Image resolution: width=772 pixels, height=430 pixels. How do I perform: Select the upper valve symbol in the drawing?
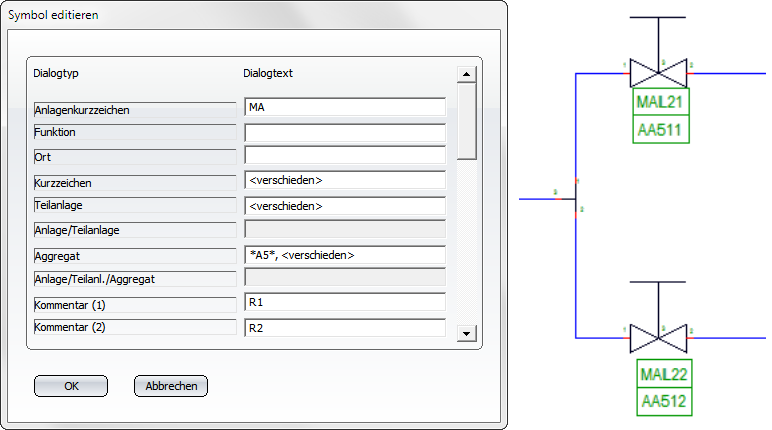tap(658, 73)
